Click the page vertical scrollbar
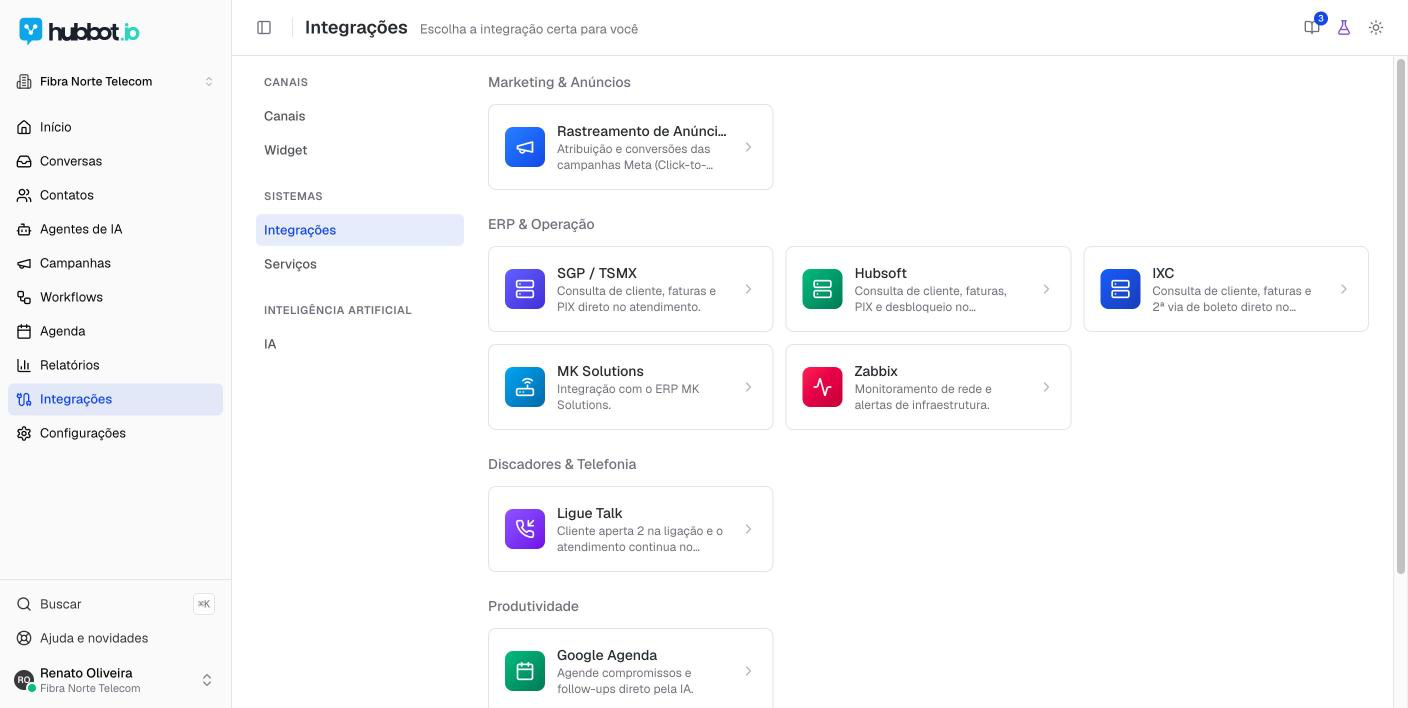 click(1400, 316)
